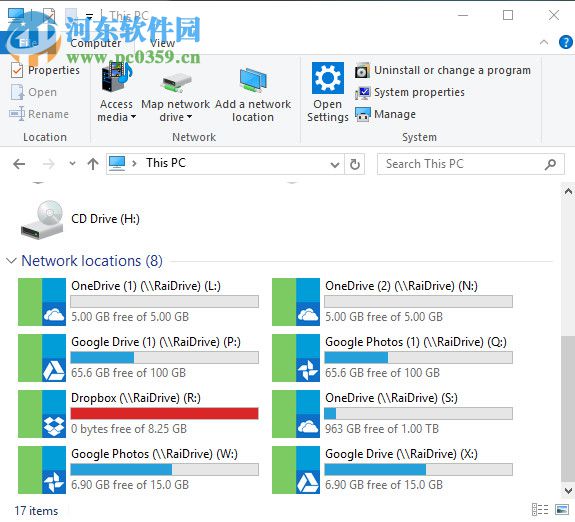Select Google Drive (1) P: icon
This screenshot has width=575, height=522.
42,358
